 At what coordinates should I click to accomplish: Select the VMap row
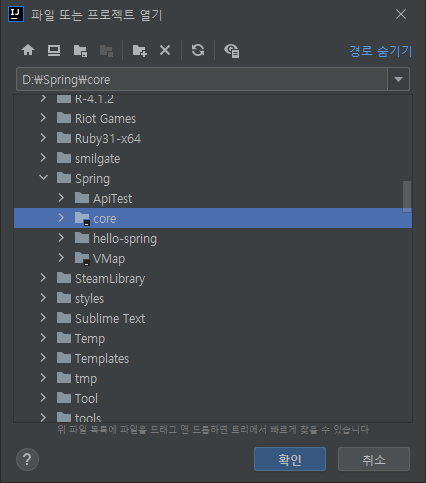tap(213, 258)
